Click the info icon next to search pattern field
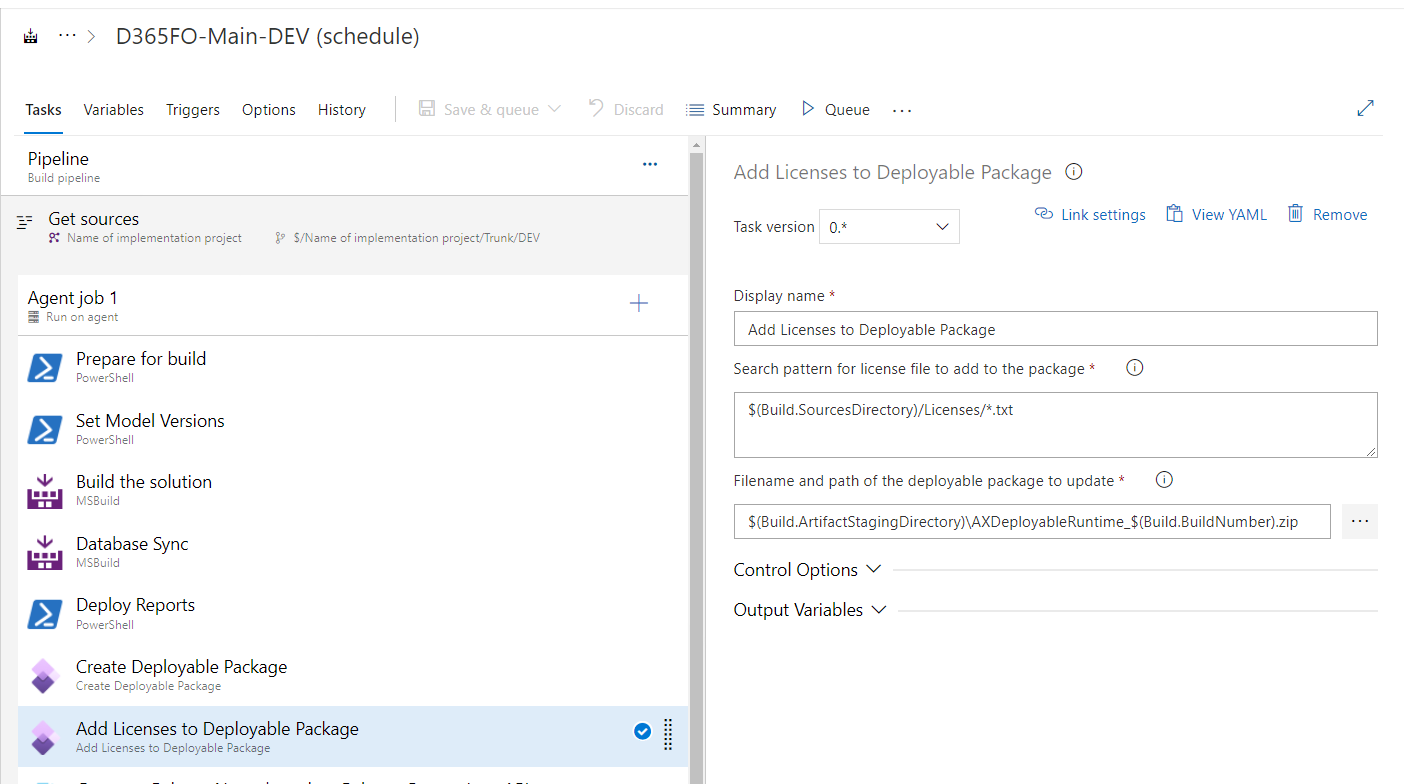This screenshot has width=1404, height=784. pos(1134,367)
